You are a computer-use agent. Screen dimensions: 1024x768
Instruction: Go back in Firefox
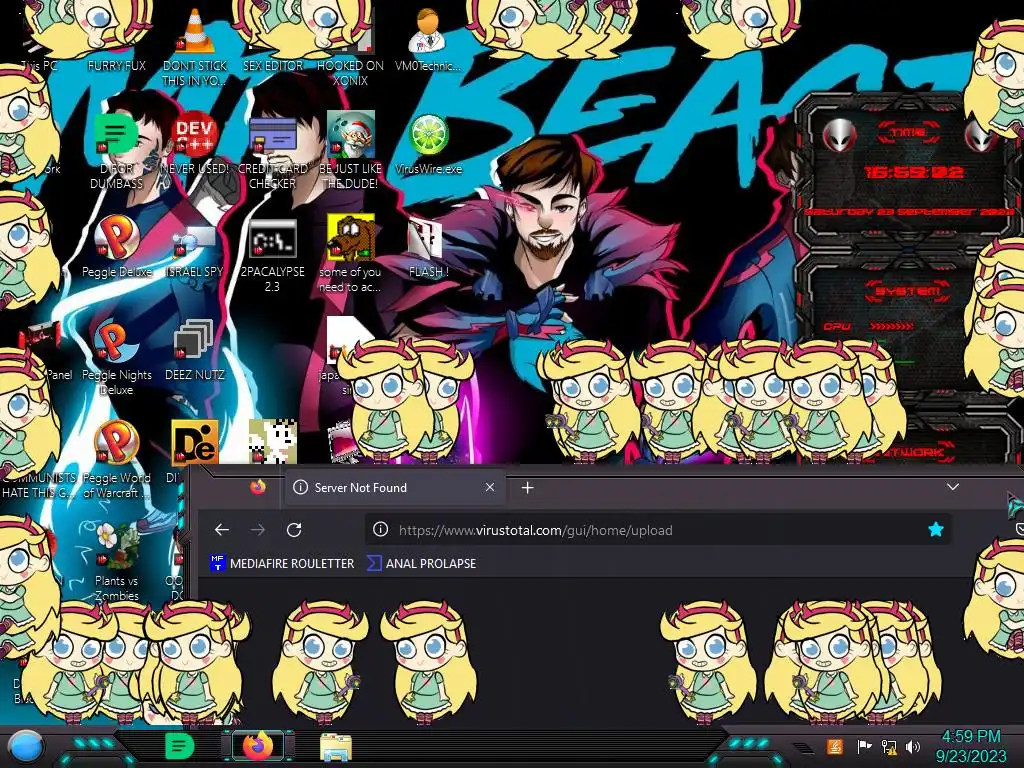point(222,530)
